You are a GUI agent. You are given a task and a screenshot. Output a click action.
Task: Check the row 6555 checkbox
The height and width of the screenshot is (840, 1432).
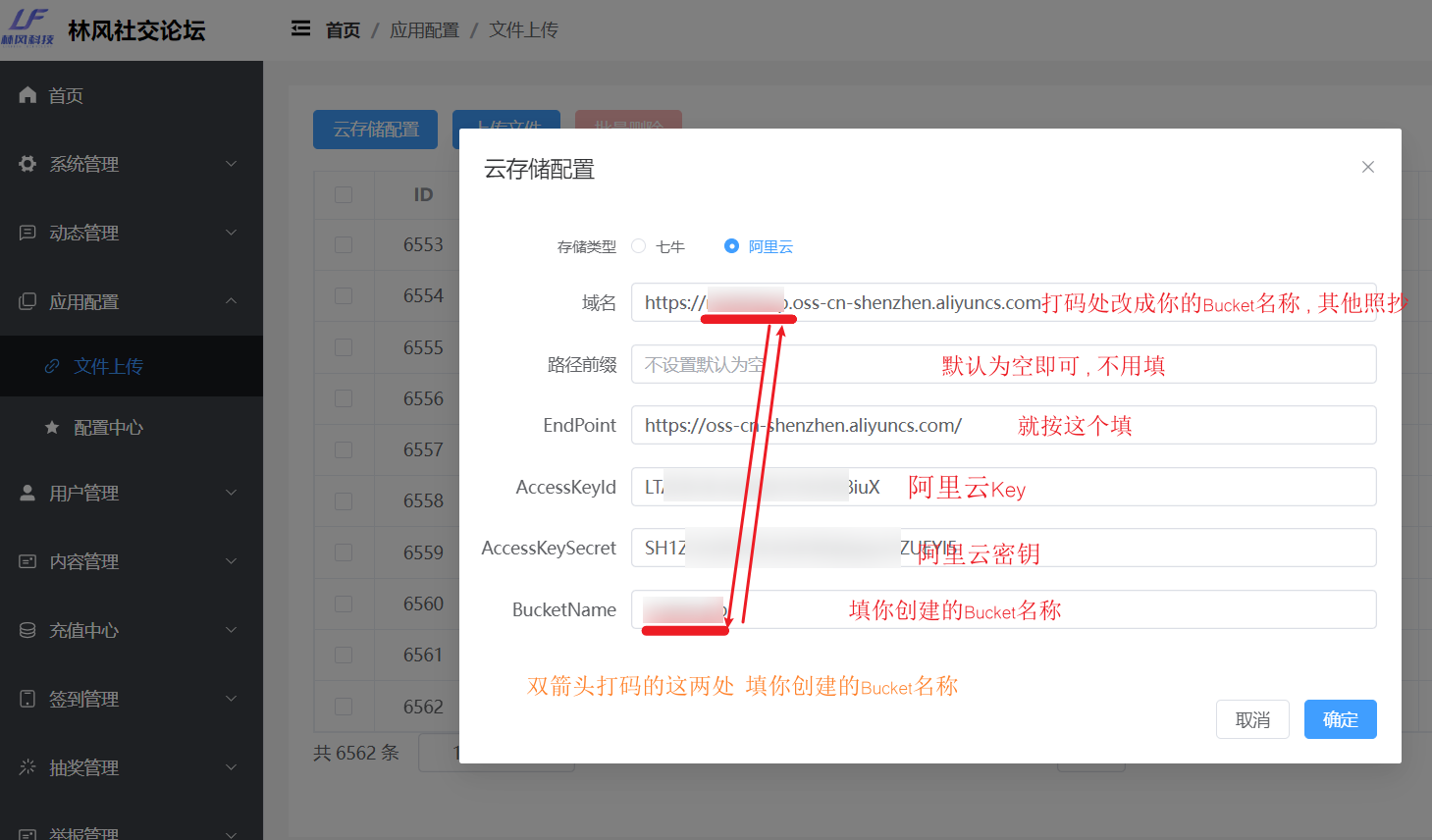pos(344,347)
